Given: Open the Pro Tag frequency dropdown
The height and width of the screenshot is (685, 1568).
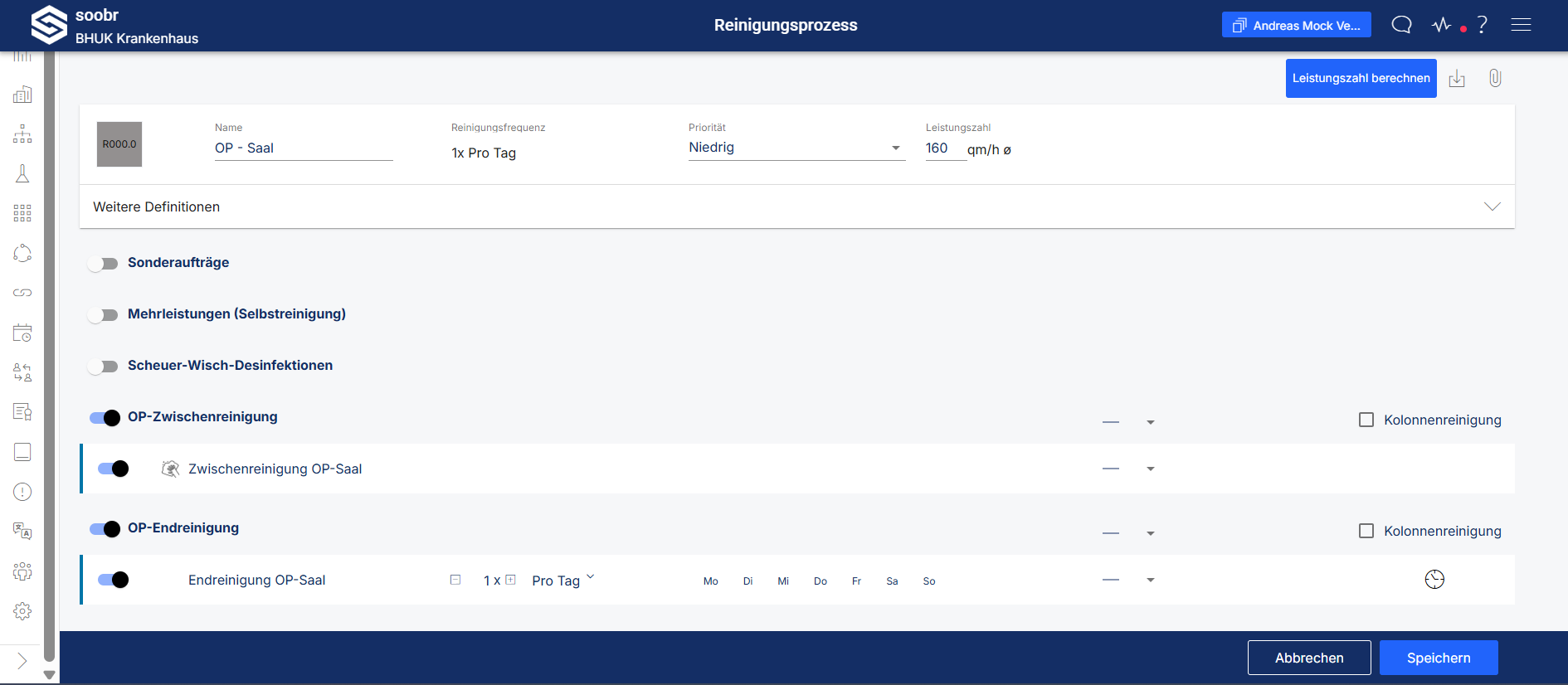Looking at the screenshot, I should point(563,580).
